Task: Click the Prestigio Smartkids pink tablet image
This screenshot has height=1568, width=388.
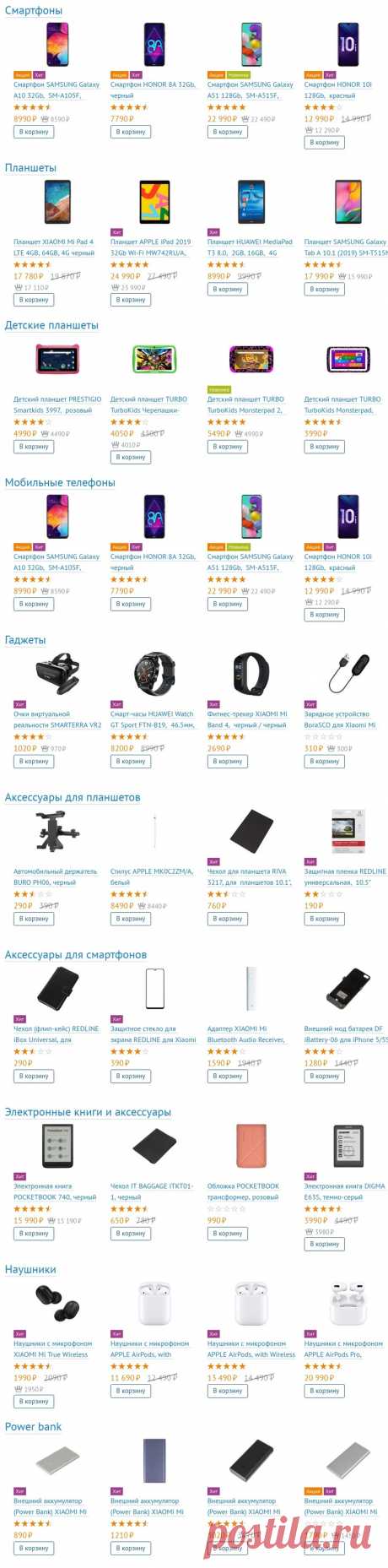Action: [x=57, y=360]
